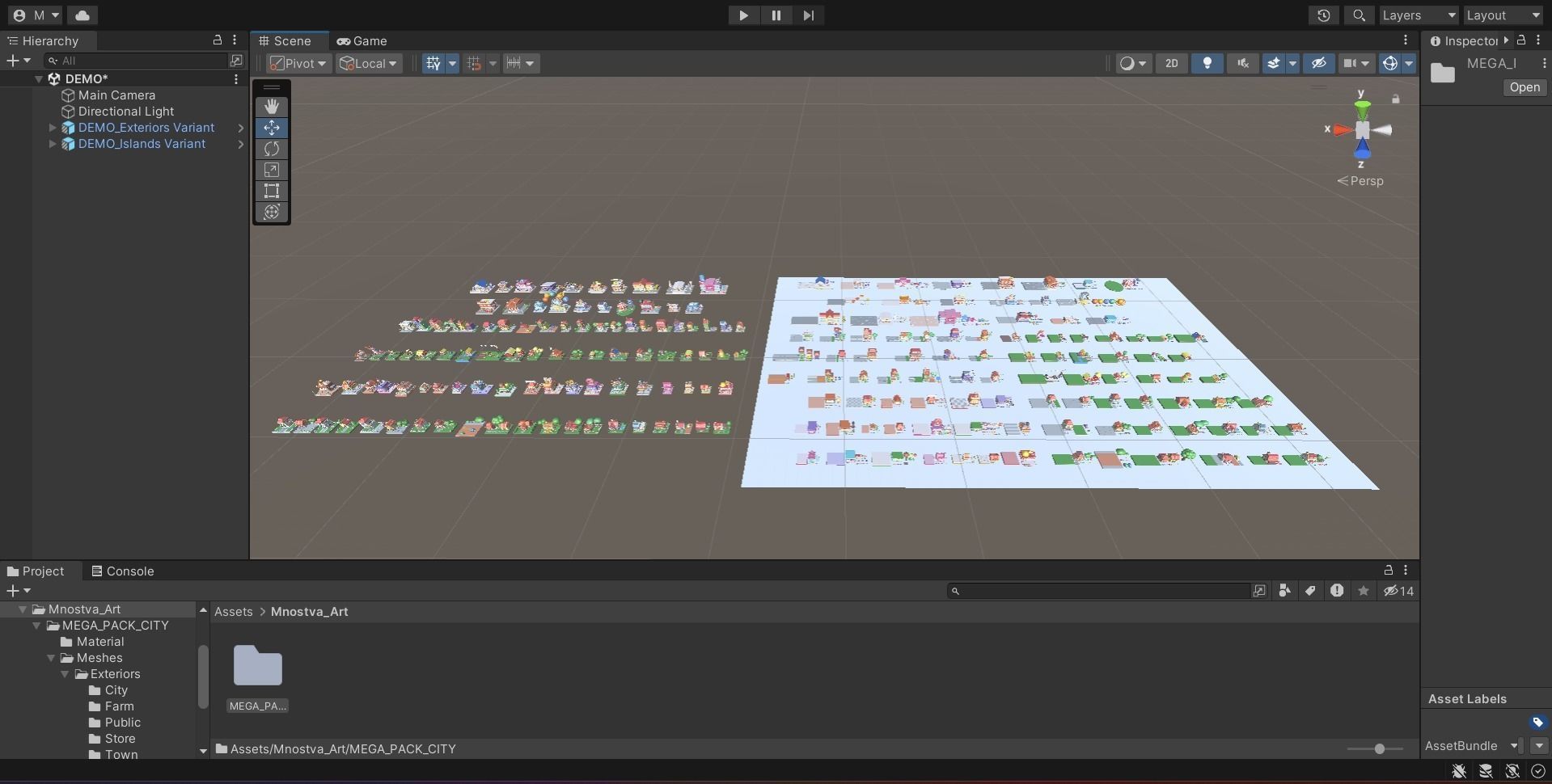
Task: Toggle grid snapping magnet button
Action: (474, 63)
